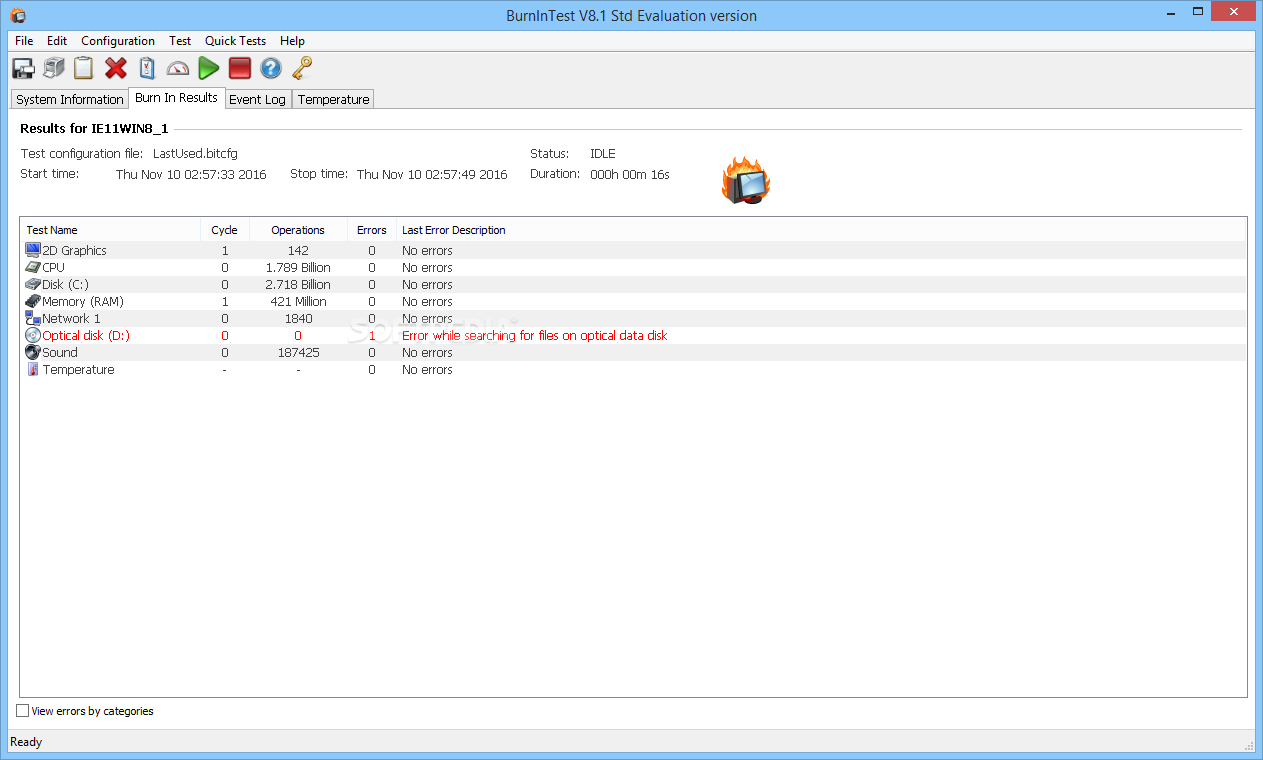The image size is (1263, 760).
Task: Open help with the blue question icon
Action: click(x=271, y=68)
